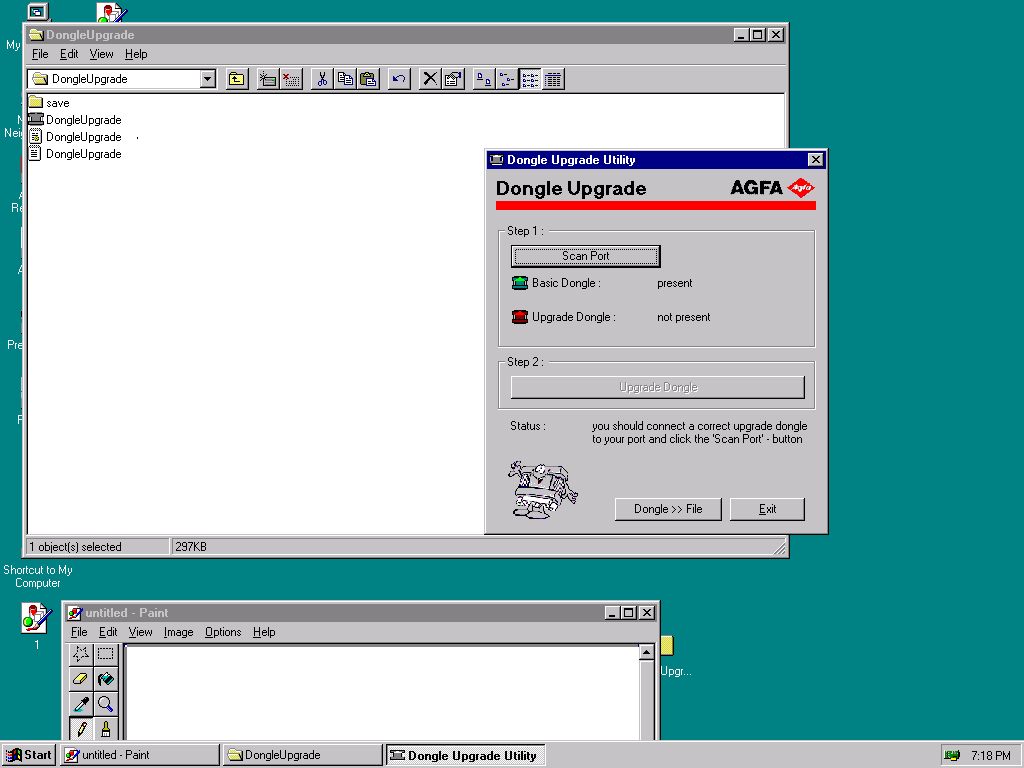Open the View menu in Paint

click(x=140, y=632)
